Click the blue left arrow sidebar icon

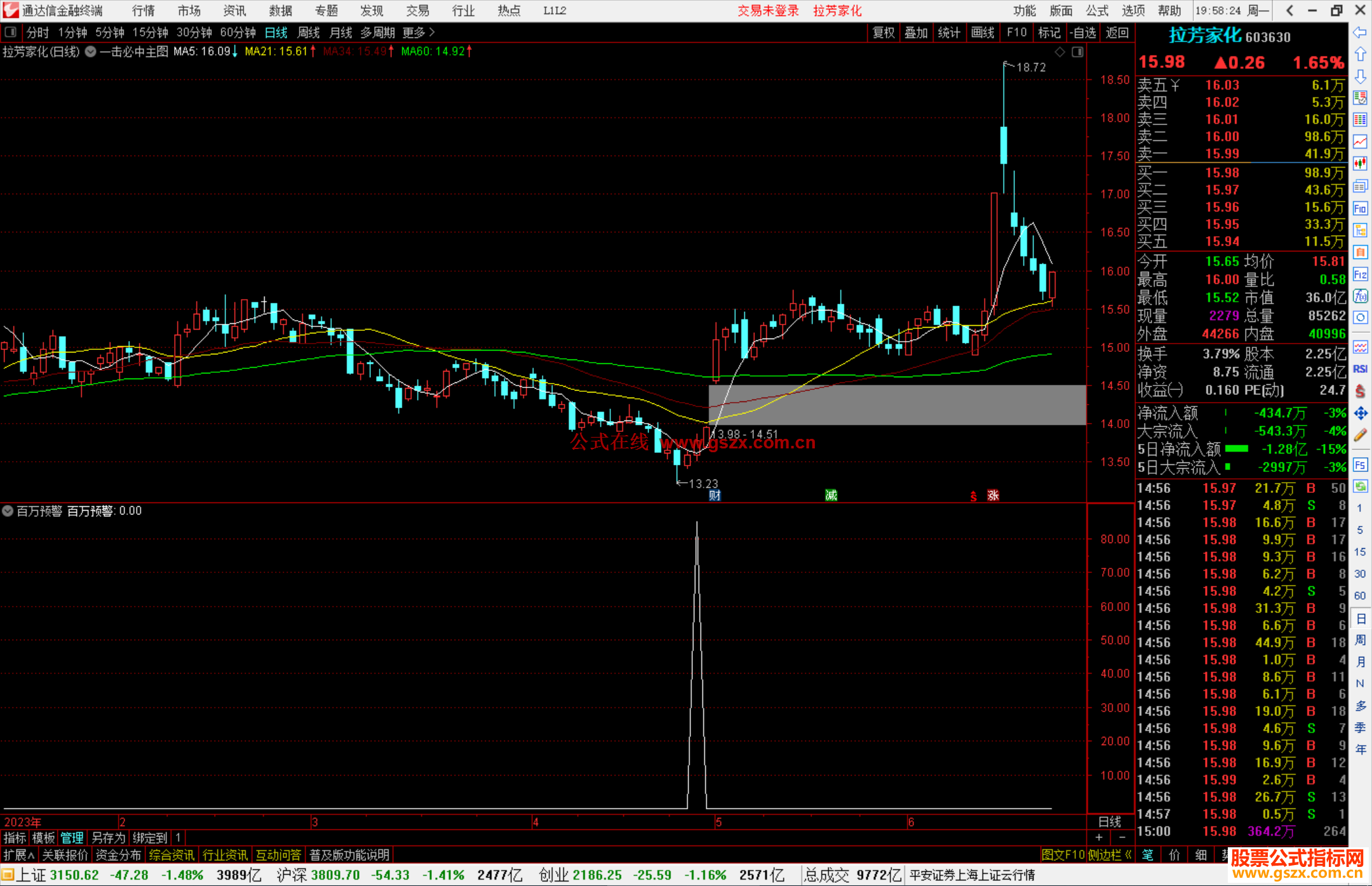point(1360,32)
